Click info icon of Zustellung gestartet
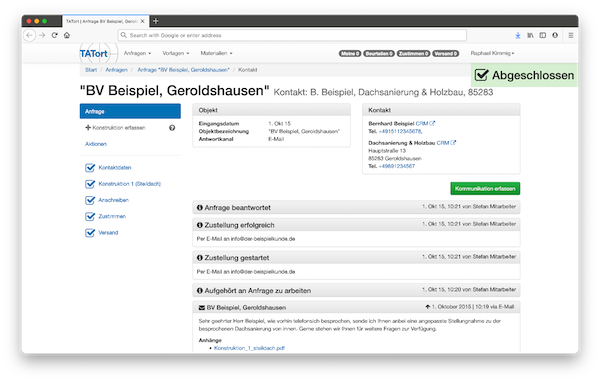Viewport: 600px width, 382px height. 199,258
